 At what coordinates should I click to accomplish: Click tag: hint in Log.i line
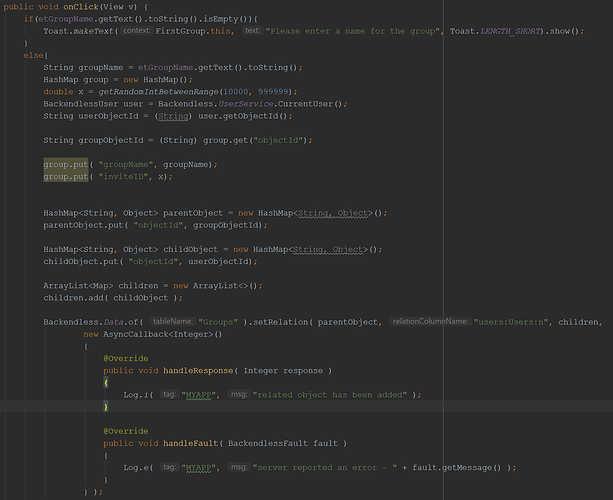(169, 394)
